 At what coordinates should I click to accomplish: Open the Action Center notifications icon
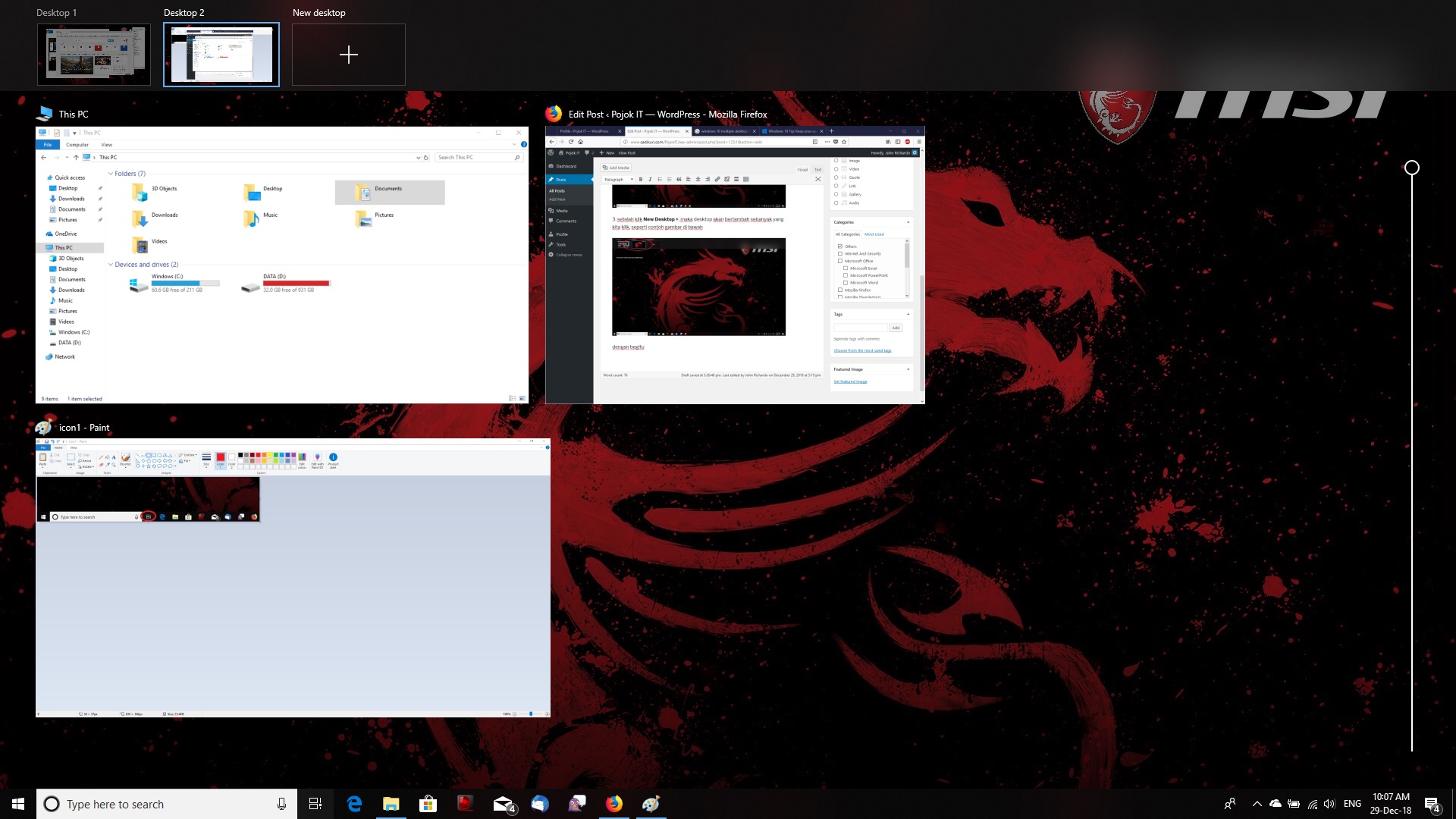pyautogui.click(x=1432, y=804)
